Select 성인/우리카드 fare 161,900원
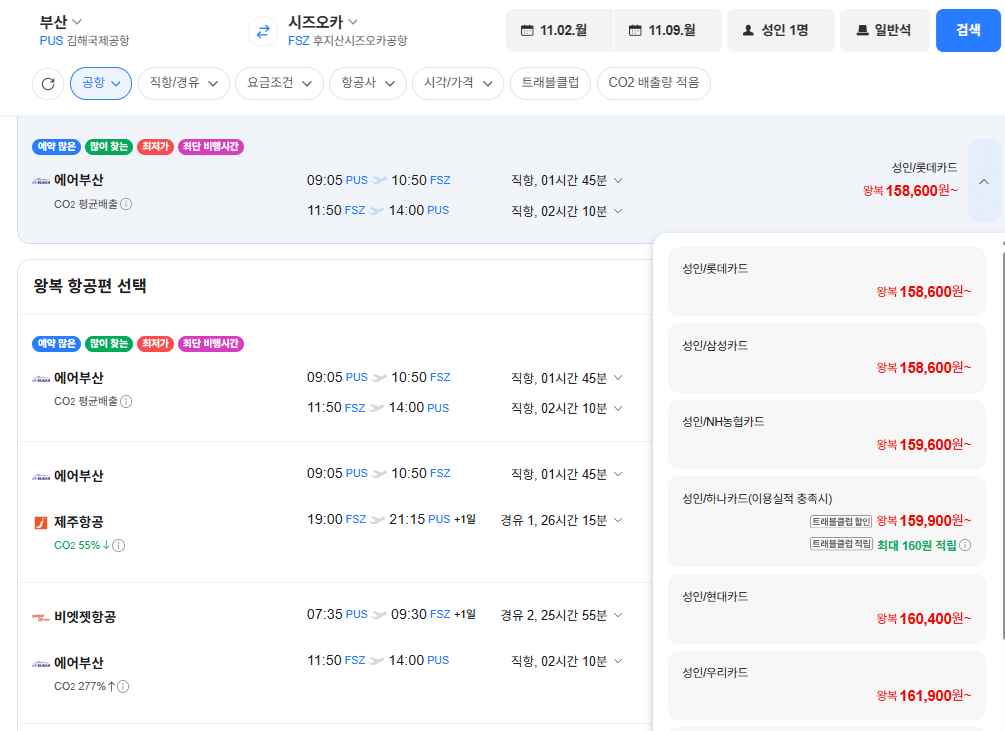This screenshot has width=1005, height=731. point(826,685)
